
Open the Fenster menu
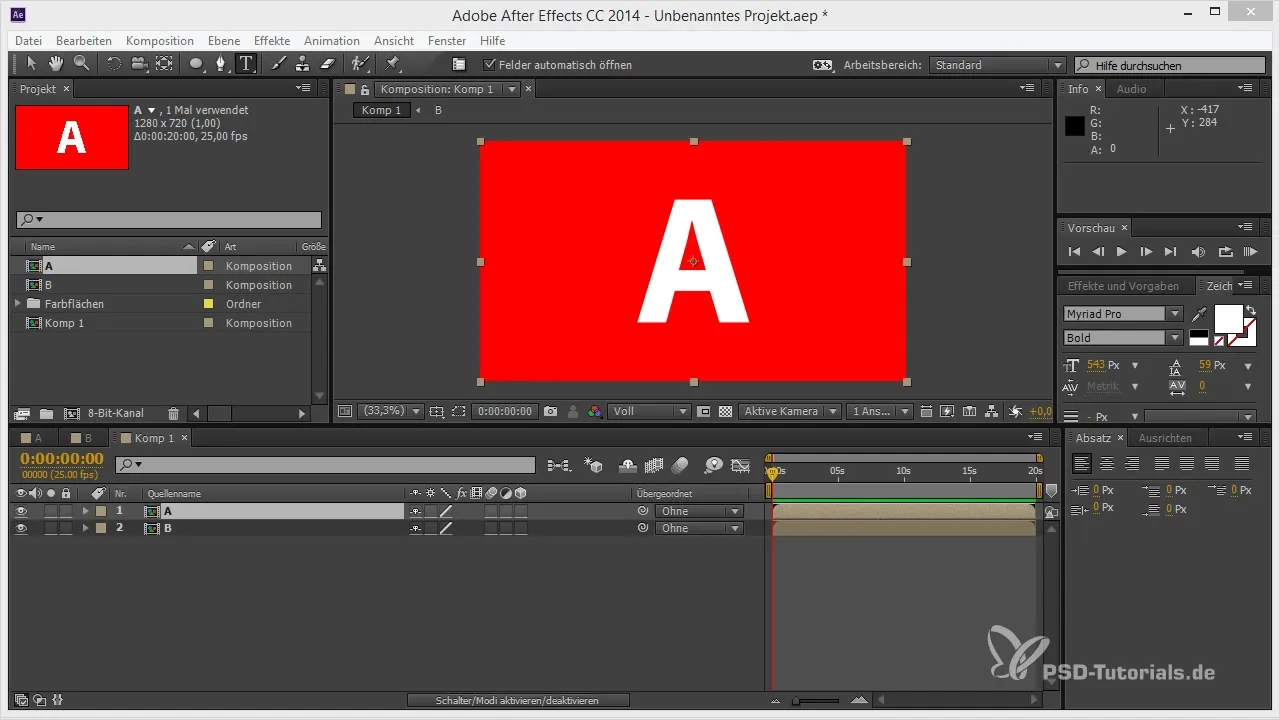pyautogui.click(x=447, y=41)
